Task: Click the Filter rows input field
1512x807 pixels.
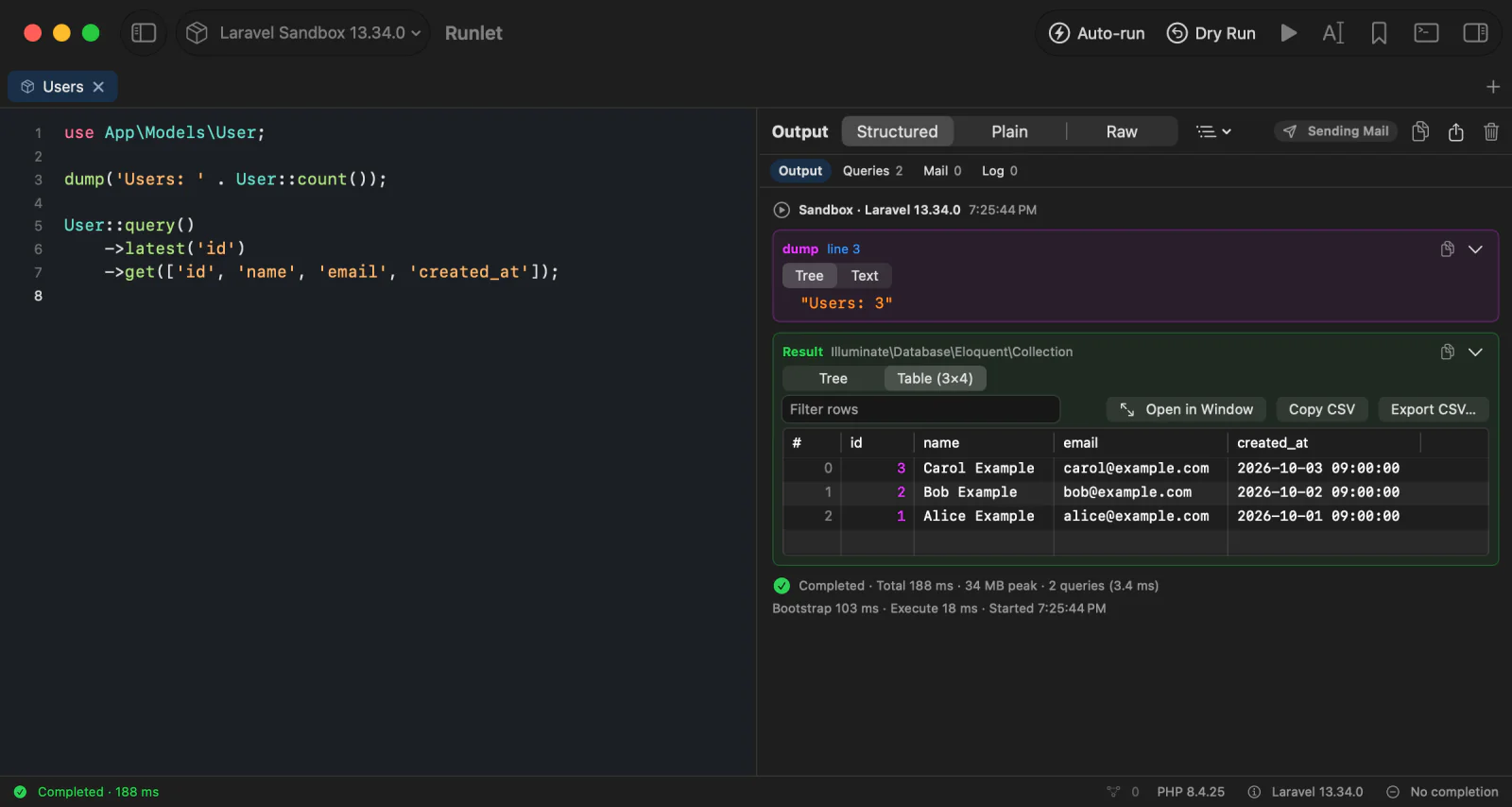Action: point(920,409)
